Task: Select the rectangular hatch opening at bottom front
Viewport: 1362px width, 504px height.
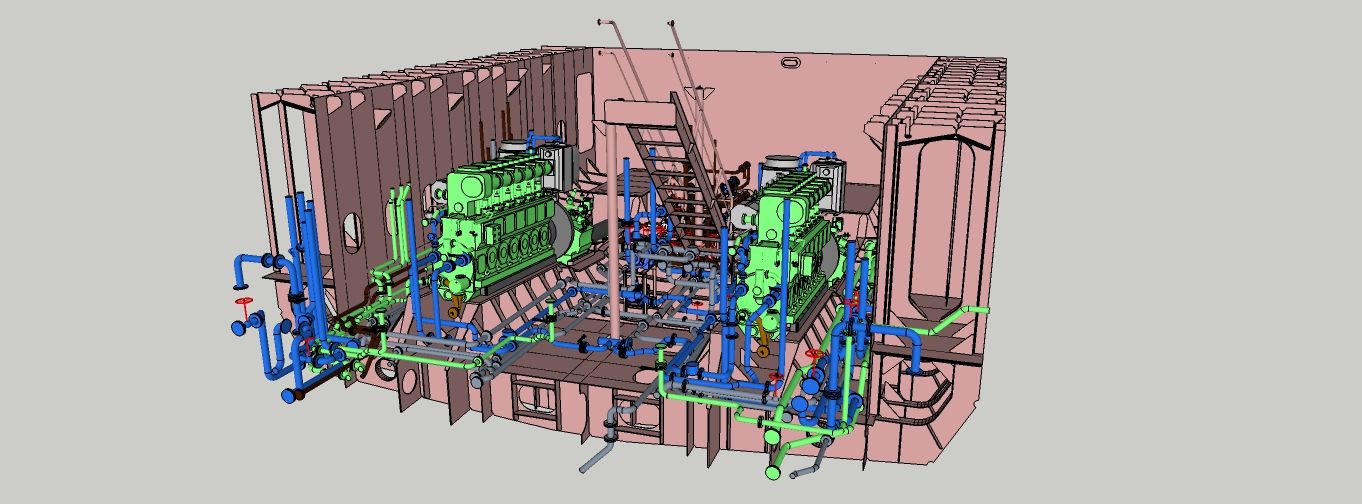Action: click(537, 397)
